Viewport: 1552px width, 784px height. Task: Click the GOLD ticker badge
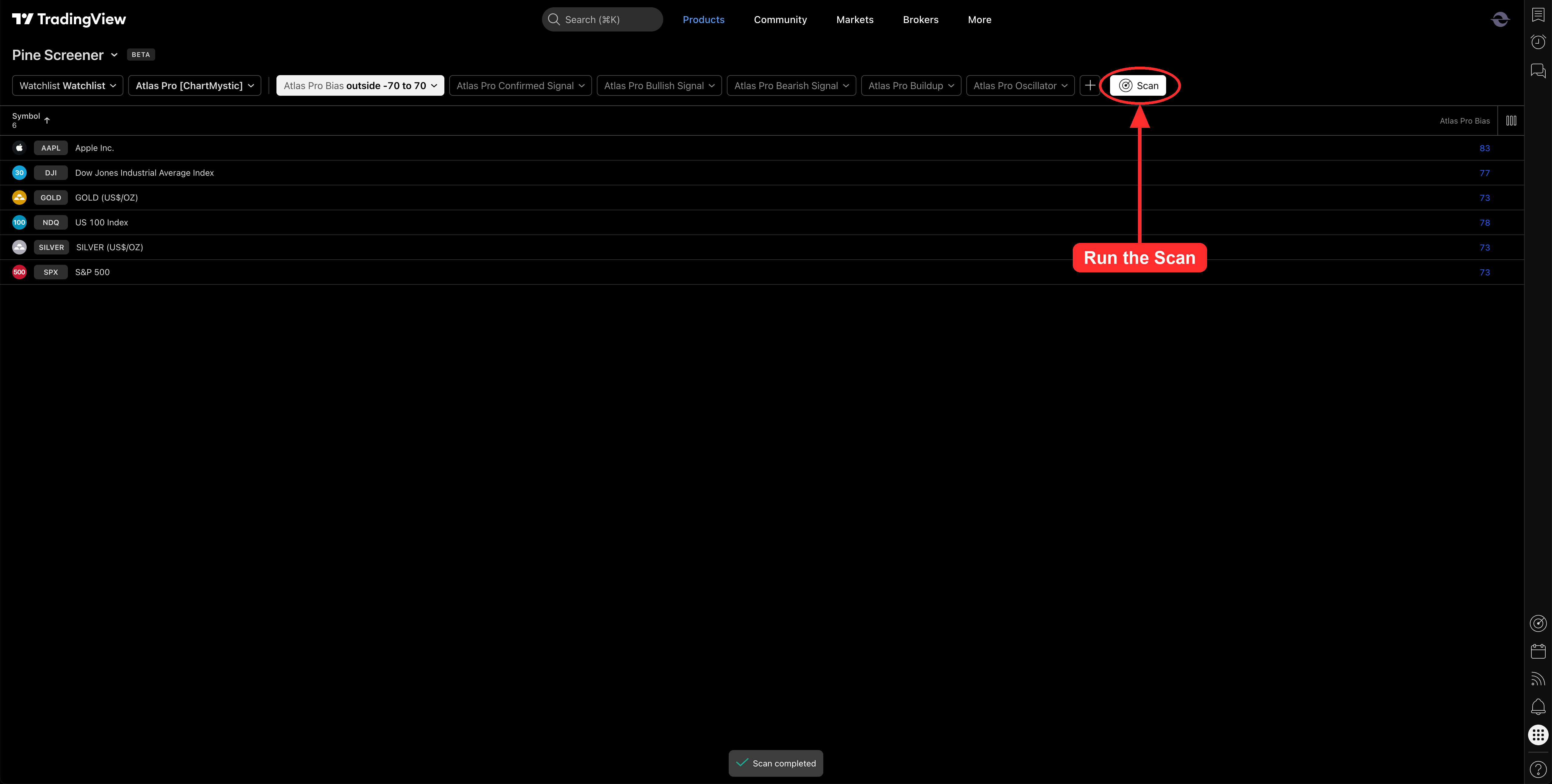(51, 198)
